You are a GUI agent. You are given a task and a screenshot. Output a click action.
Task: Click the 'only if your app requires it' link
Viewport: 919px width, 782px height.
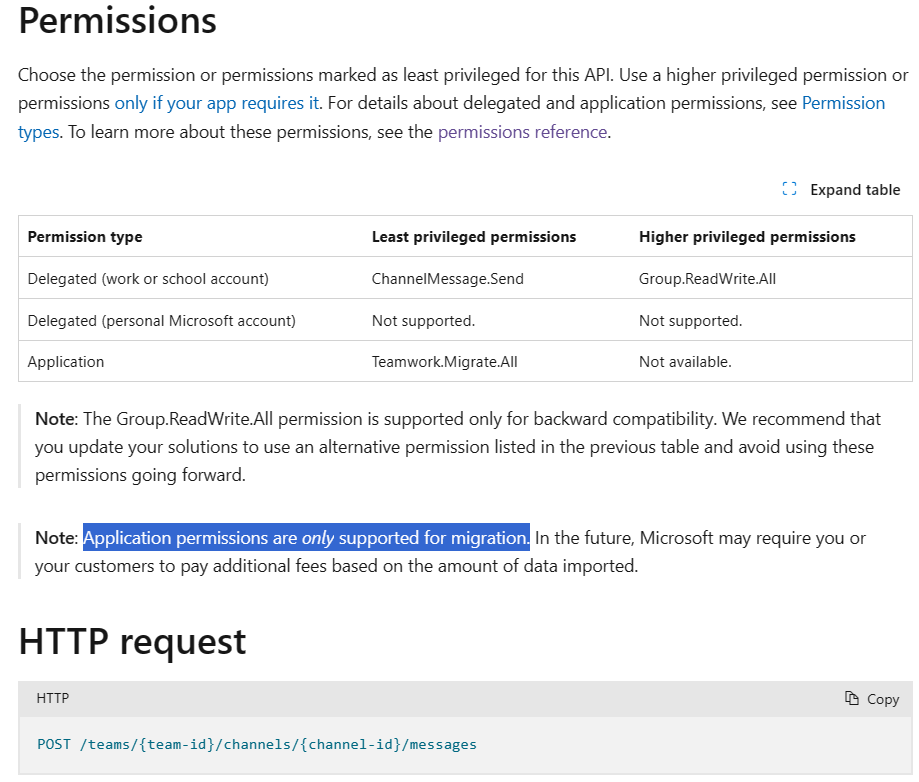[x=216, y=102]
